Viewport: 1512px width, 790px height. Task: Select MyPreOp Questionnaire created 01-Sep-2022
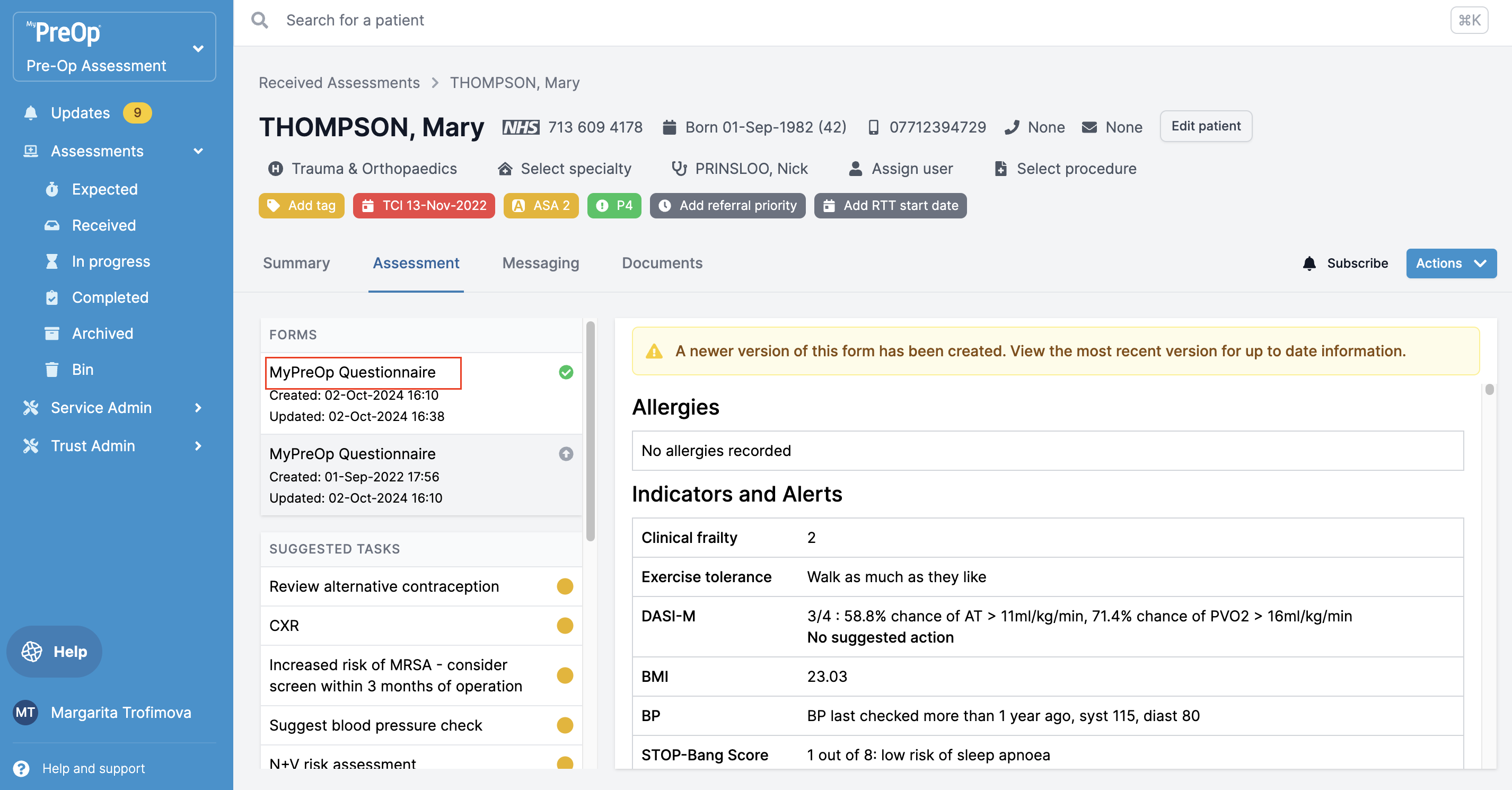(421, 476)
